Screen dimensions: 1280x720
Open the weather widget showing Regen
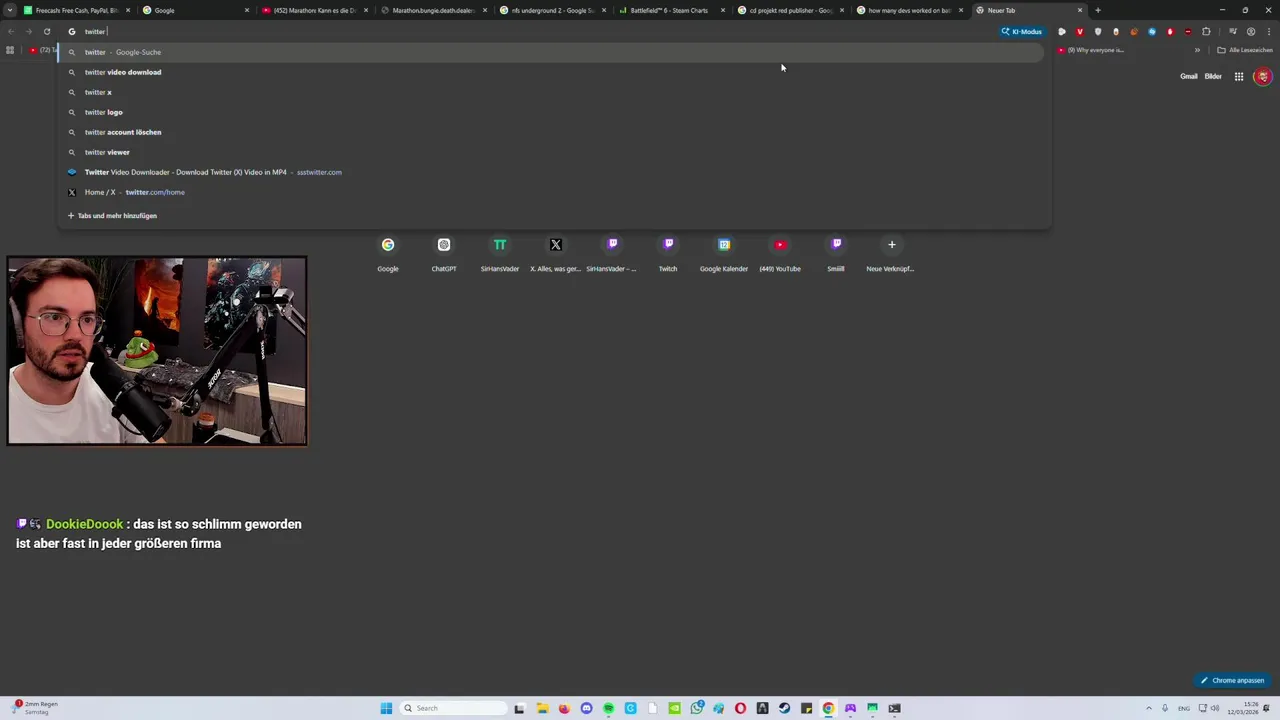[35, 708]
